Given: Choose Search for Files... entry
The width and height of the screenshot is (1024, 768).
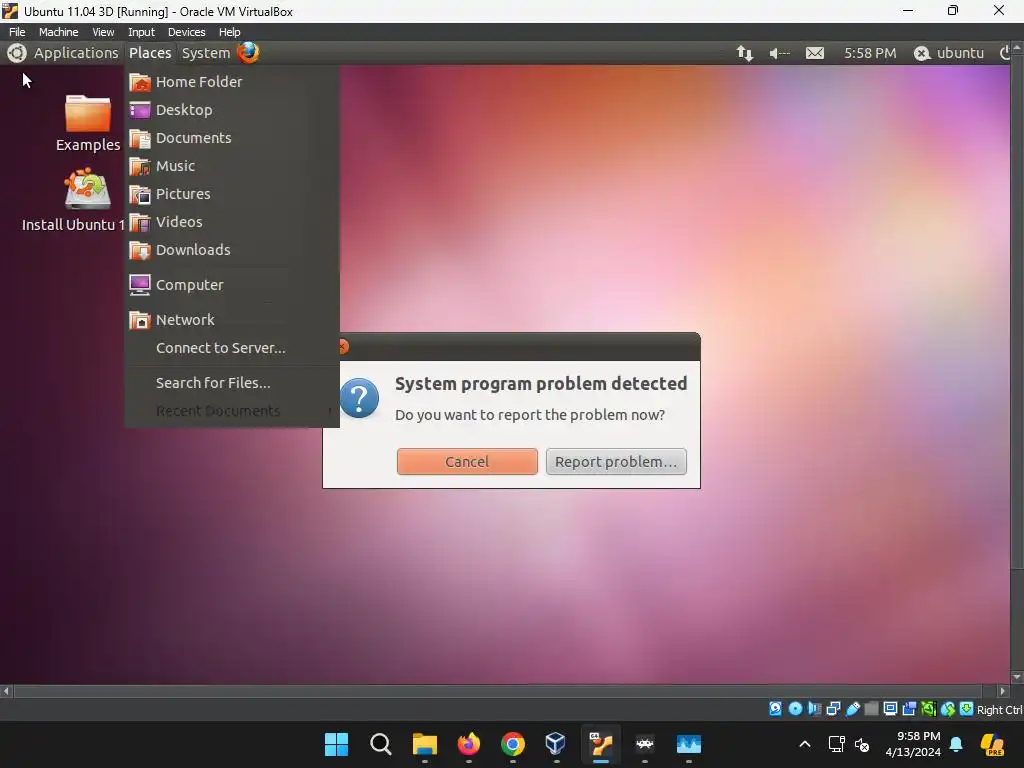Looking at the screenshot, I should tap(232, 383).
